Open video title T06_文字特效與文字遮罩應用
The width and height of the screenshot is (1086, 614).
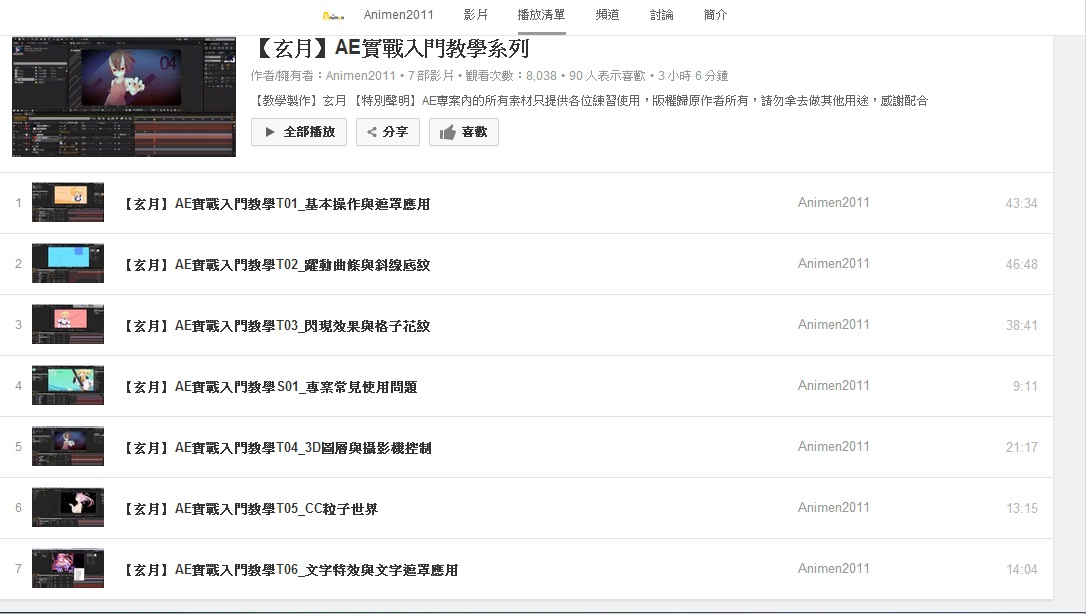(x=290, y=570)
